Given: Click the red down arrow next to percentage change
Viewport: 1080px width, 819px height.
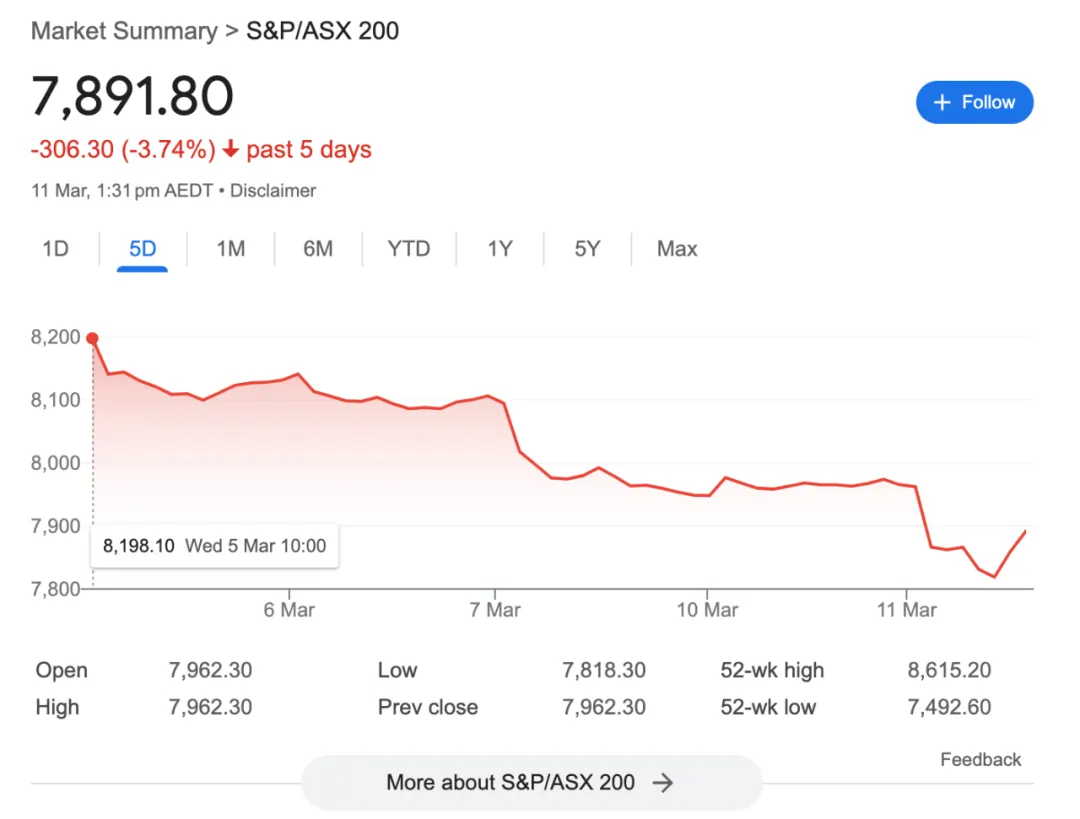Looking at the screenshot, I should point(231,149).
